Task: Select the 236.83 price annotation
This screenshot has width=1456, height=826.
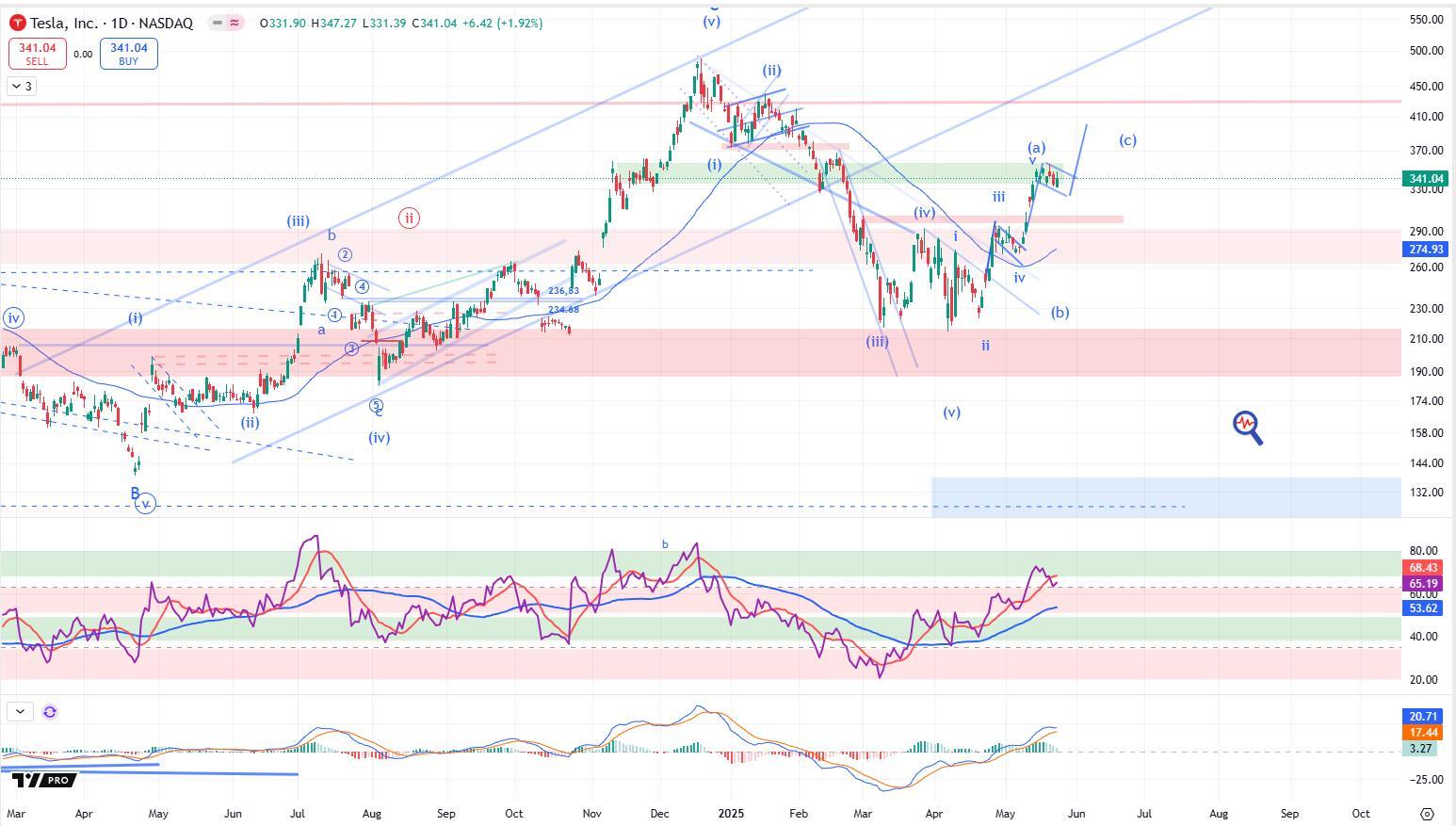Action: (x=564, y=291)
